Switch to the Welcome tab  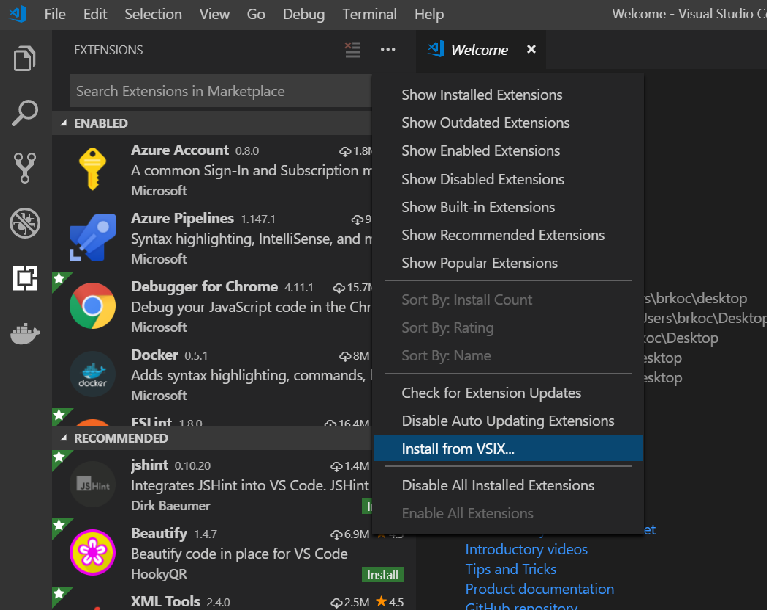480,49
